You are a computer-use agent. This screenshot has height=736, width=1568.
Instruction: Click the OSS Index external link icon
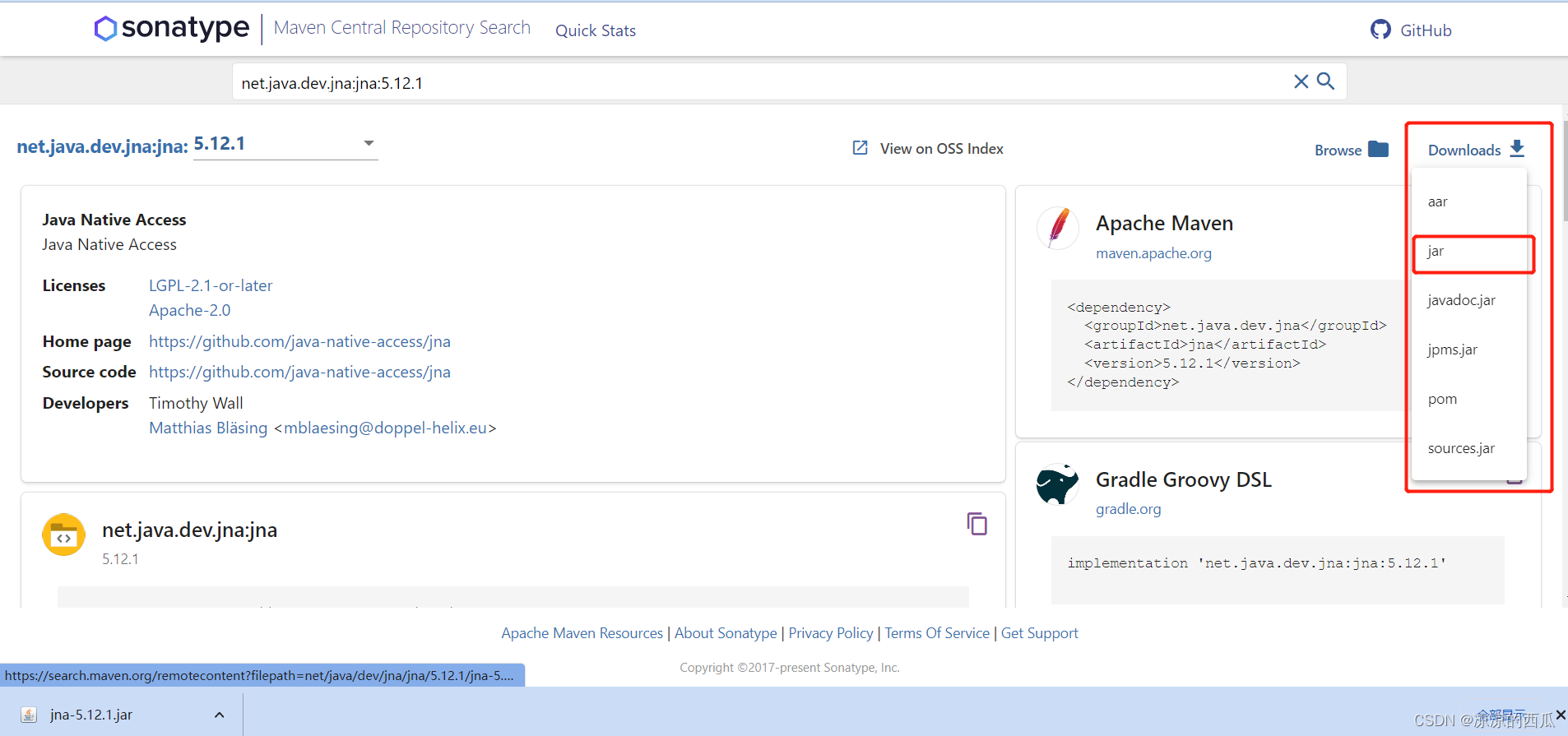point(860,148)
